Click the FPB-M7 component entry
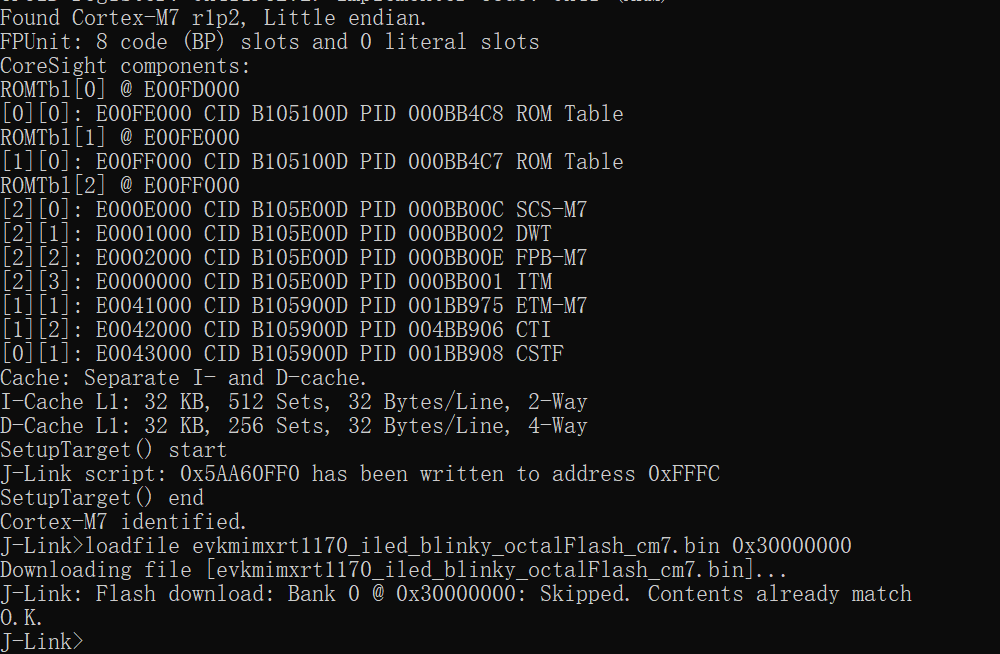Screen dimensions: 1000x654 551,258
